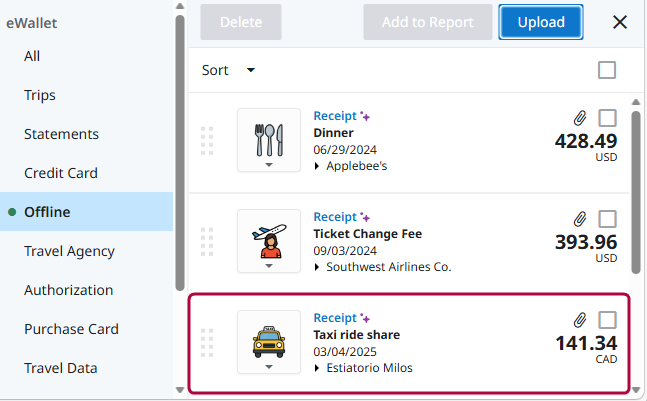The height and width of the screenshot is (401, 647).
Task: Open Statements in the sidebar
Action: pyautogui.click(x=86, y=134)
